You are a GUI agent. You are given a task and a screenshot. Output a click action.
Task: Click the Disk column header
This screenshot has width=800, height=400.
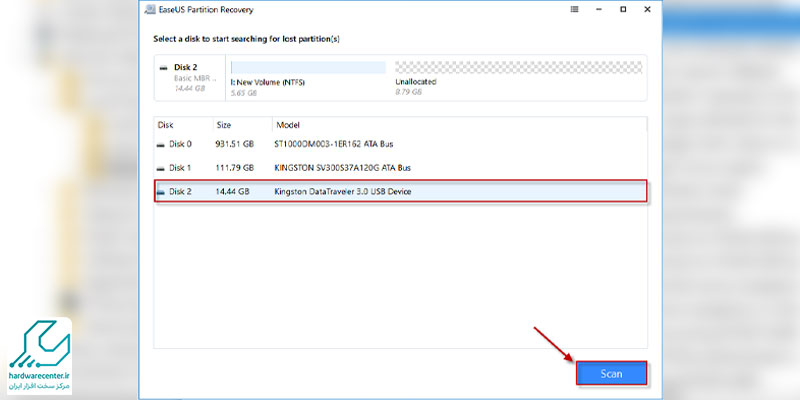165,125
